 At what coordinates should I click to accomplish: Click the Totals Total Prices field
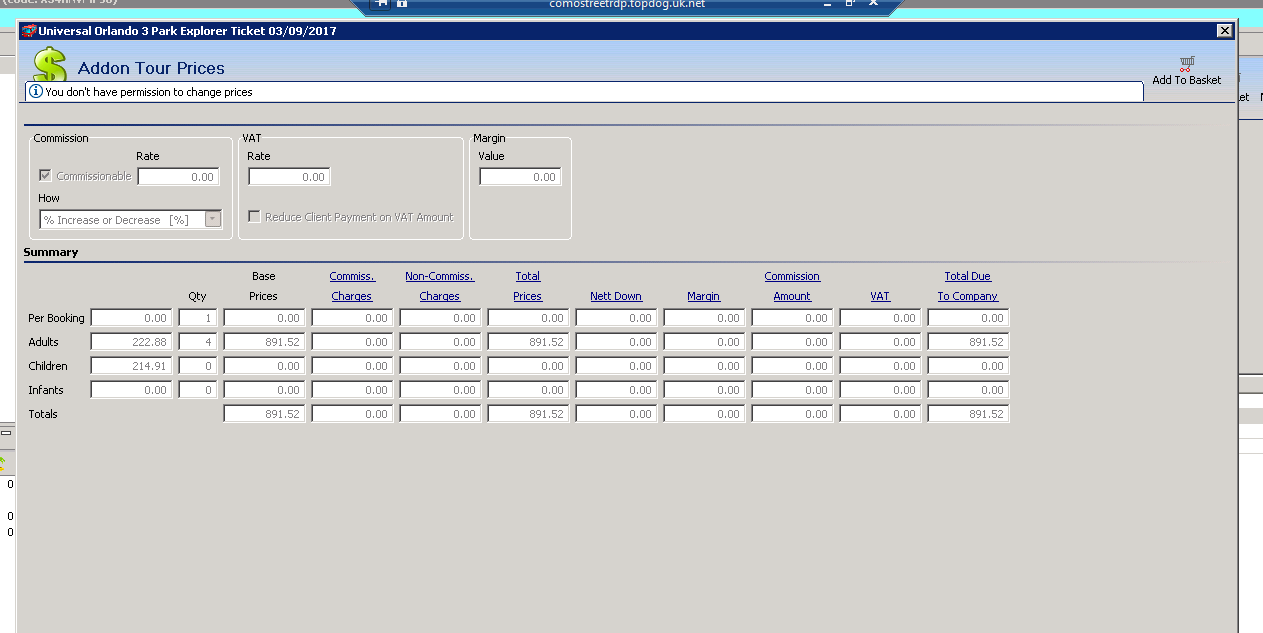coord(528,414)
